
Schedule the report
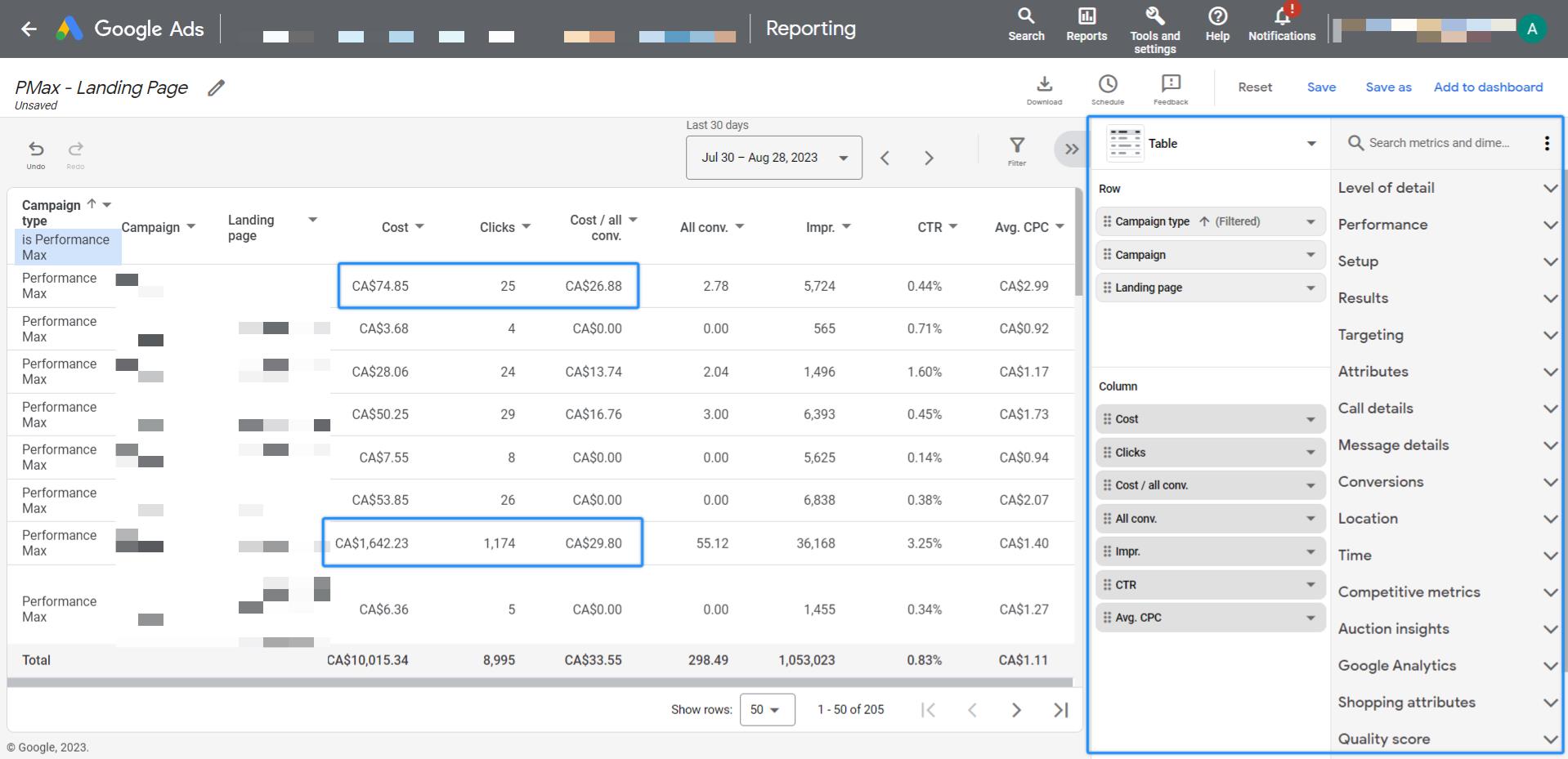[1108, 90]
